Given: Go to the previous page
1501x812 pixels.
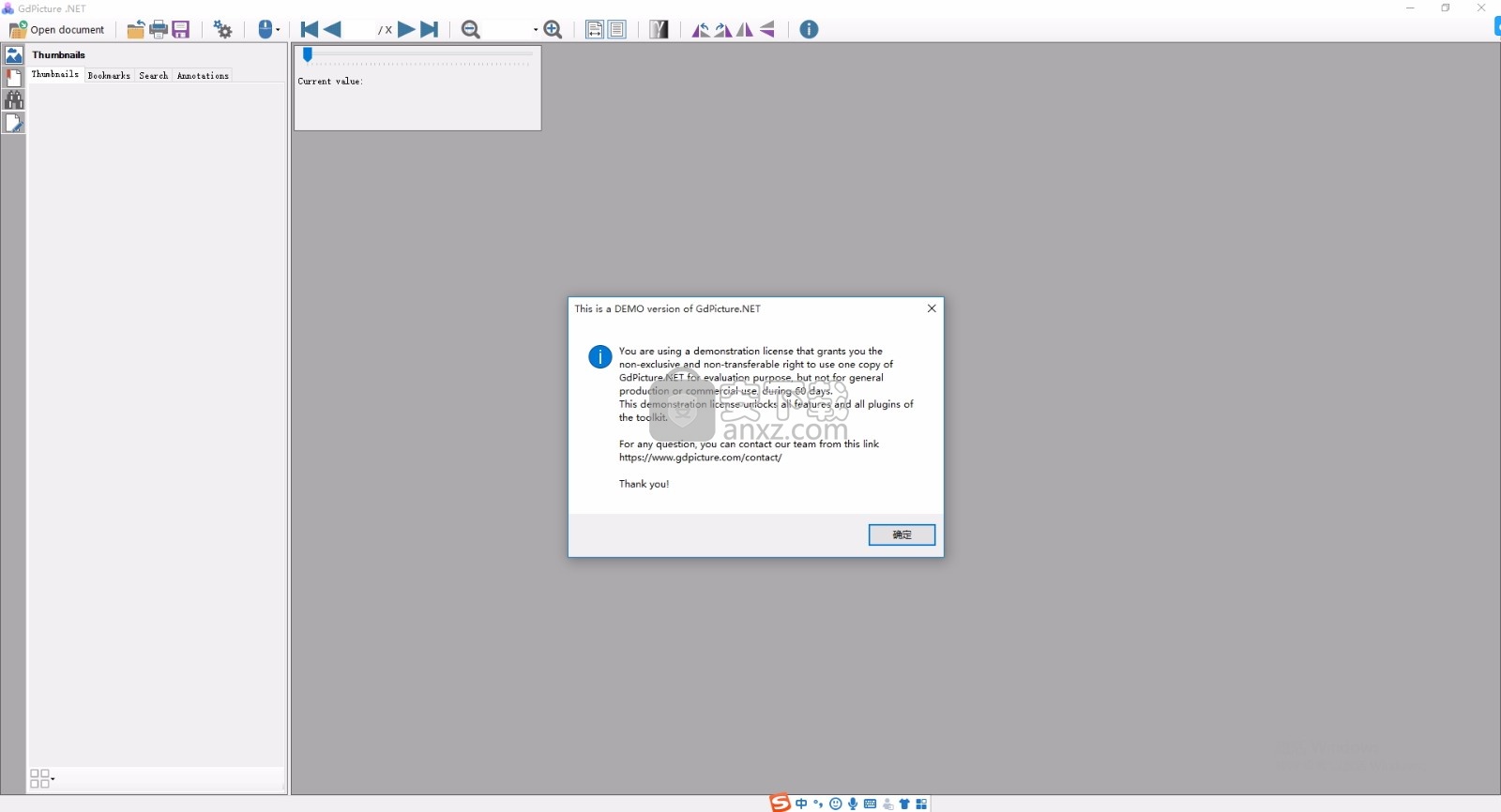Looking at the screenshot, I should point(332,30).
